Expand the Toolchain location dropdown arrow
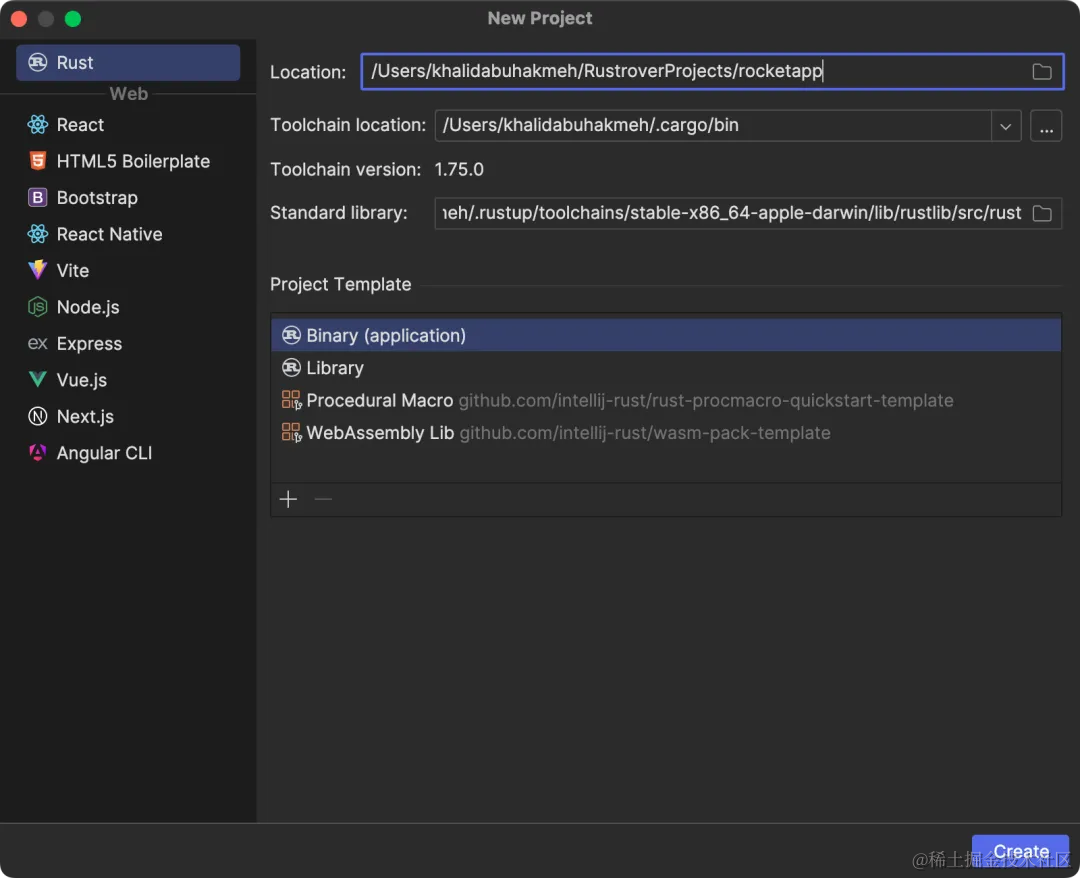 (1006, 127)
